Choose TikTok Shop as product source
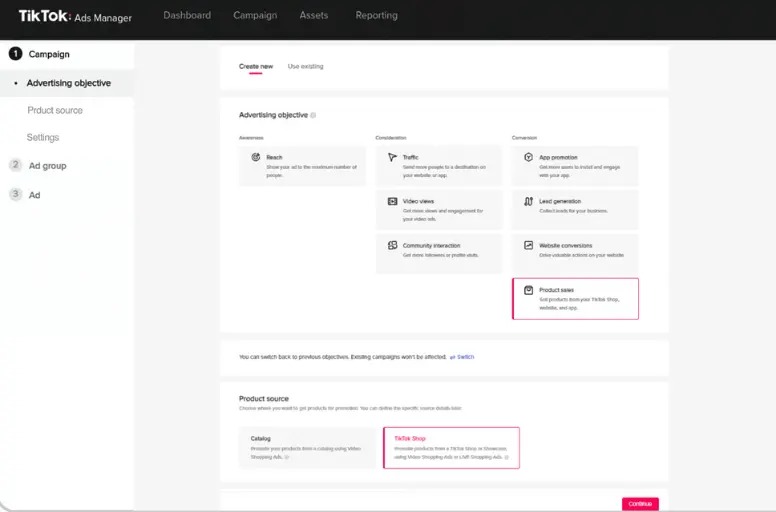 pos(451,448)
